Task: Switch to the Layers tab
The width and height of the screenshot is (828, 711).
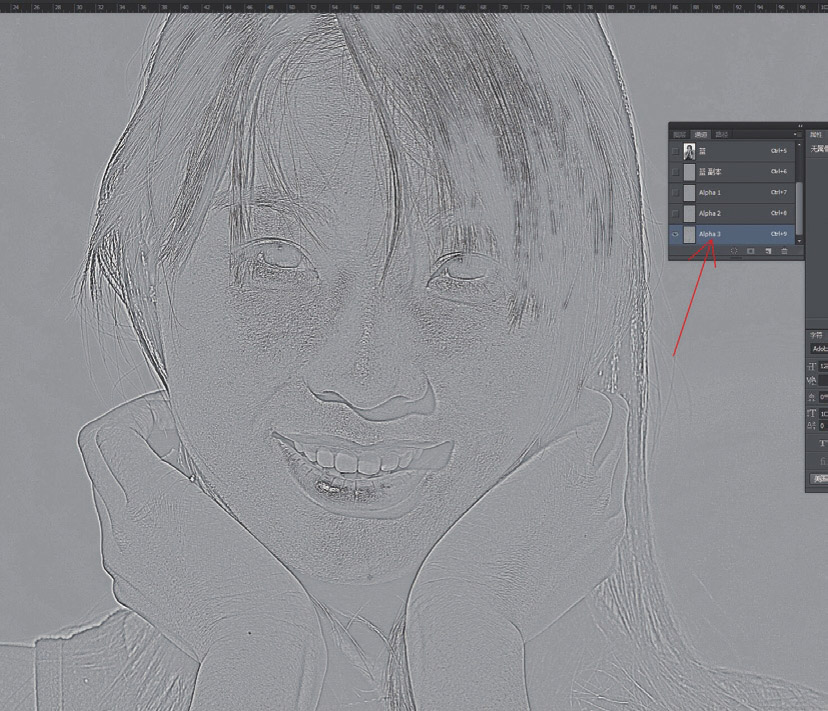Action: tap(679, 134)
